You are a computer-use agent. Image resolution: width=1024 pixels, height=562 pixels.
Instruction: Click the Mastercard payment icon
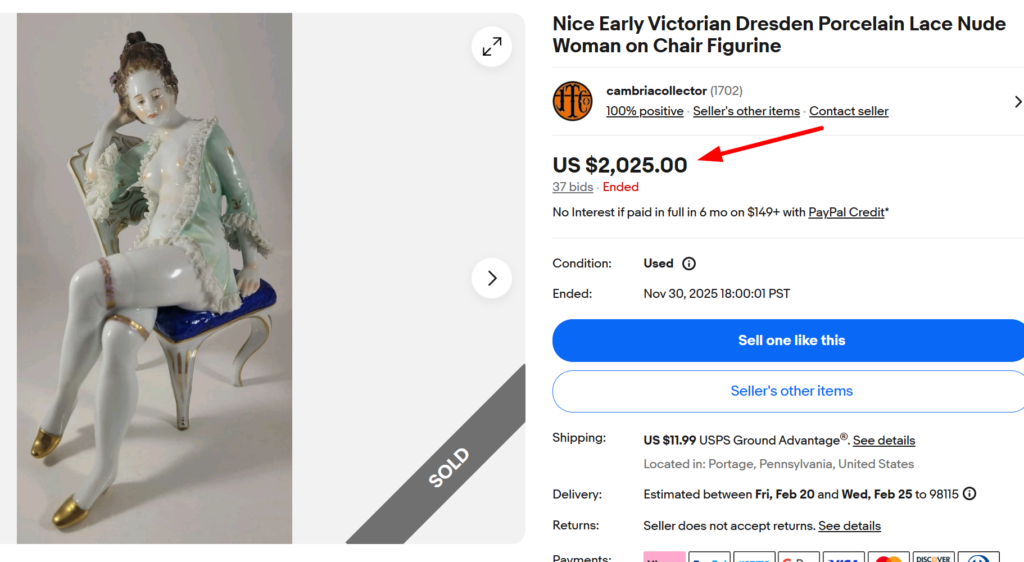[888, 556]
